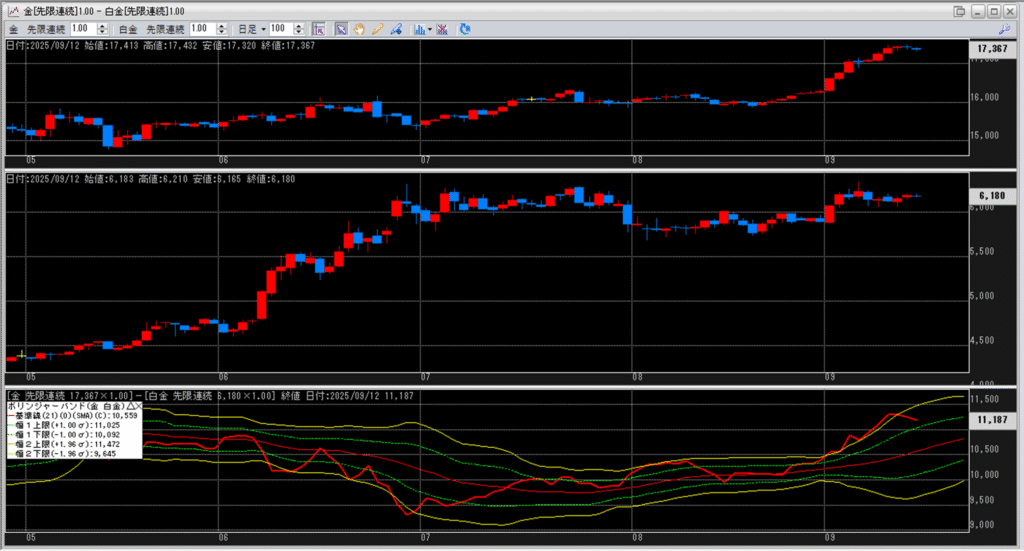The width and height of the screenshot is (1024, 551).
Task: Activate the arrow pointer selection tool
Action: point(340,29)
